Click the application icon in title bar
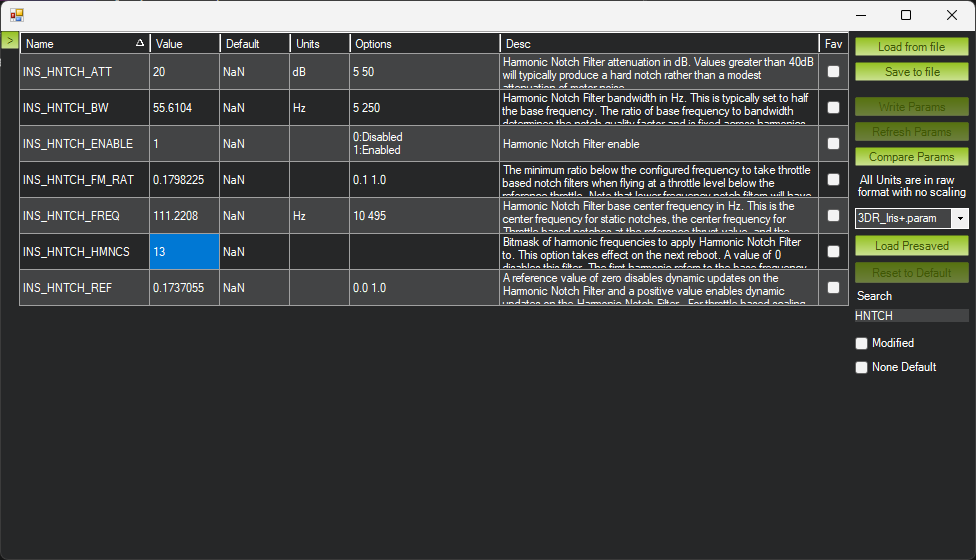976x560 pixels. (17, 15)
